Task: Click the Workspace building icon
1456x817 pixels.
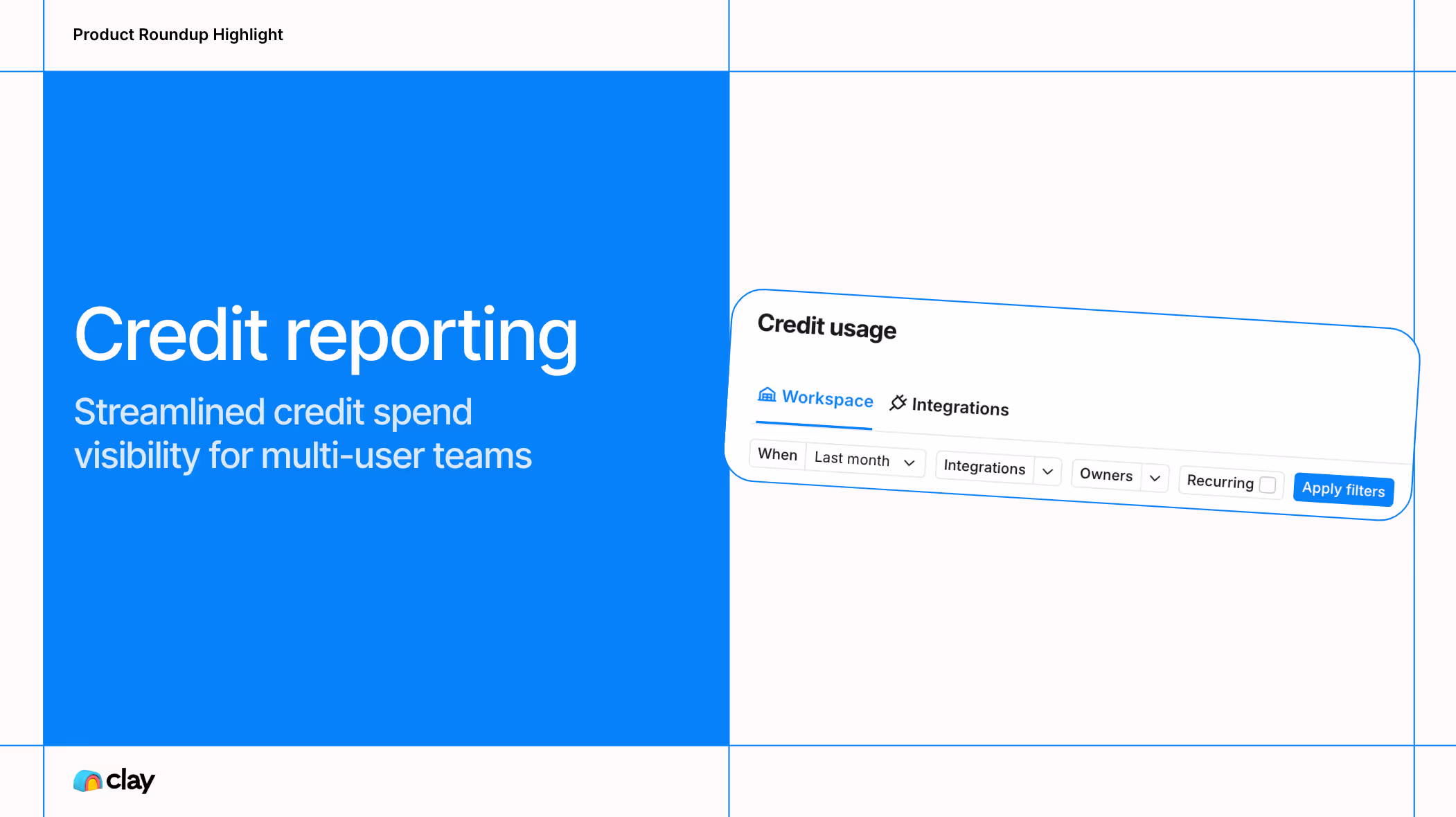Action: pos(766,395)
